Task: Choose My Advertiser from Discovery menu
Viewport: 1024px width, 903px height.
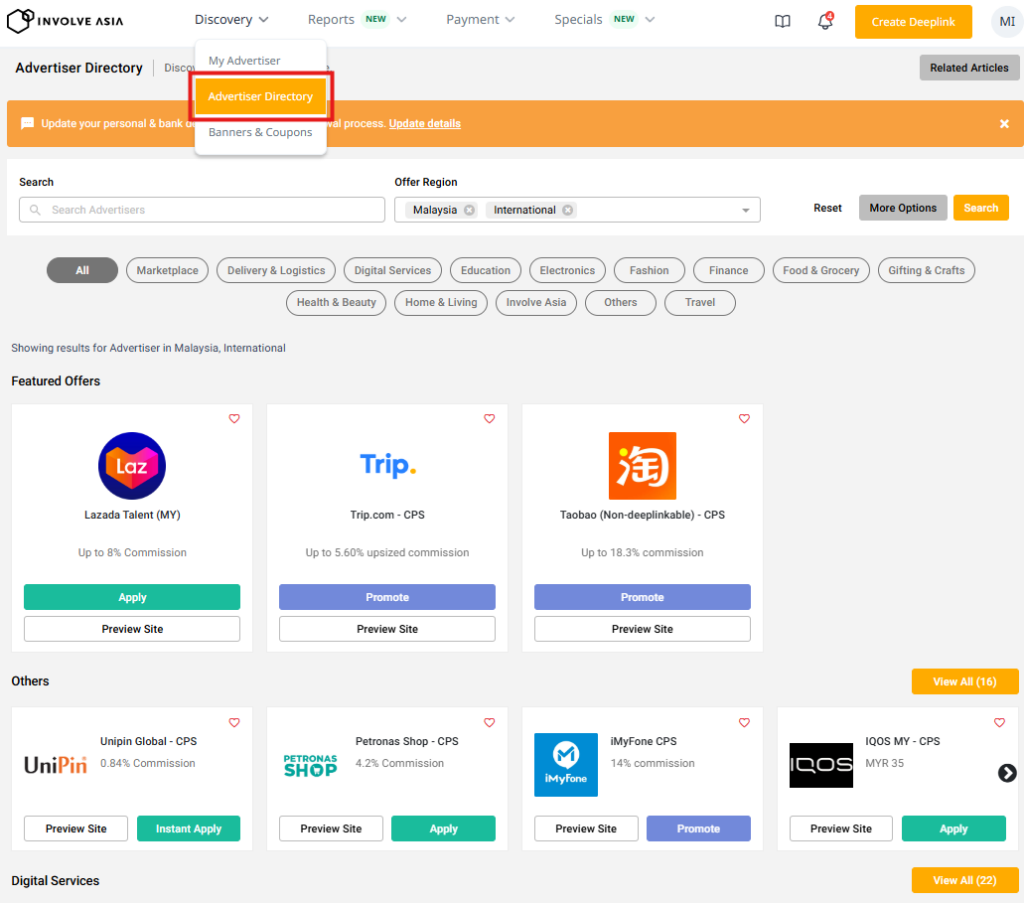Action: (x=244, y=61)
